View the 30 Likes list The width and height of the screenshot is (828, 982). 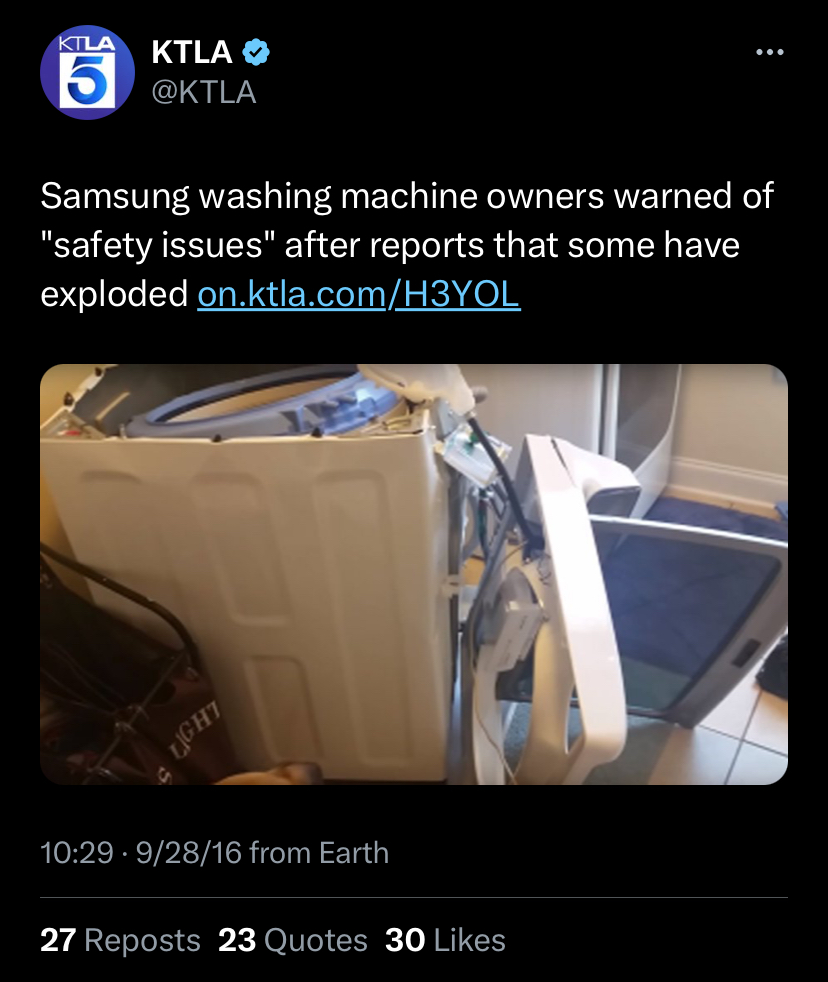(445, 940)
